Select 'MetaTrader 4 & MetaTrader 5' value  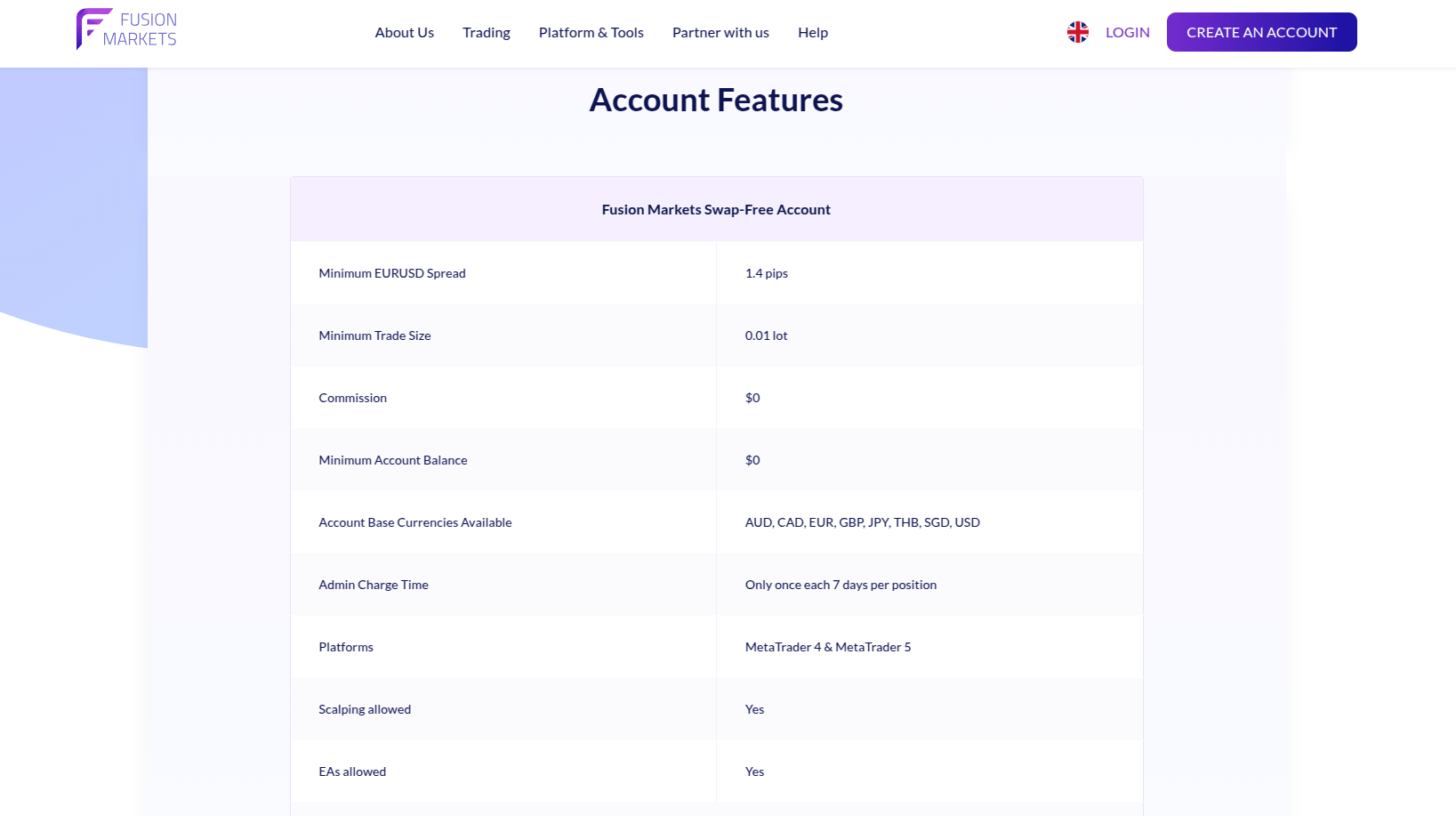pos(828,647)
